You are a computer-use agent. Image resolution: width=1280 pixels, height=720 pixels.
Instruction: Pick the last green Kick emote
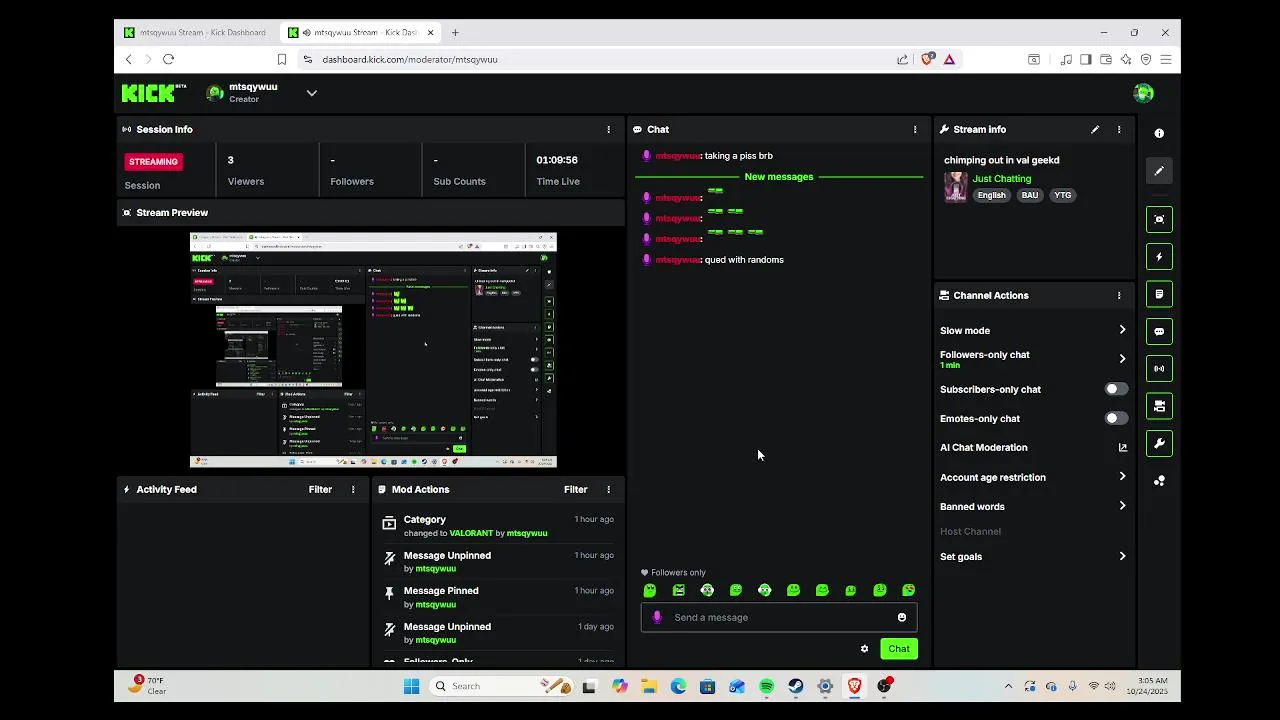pos(908,591)
